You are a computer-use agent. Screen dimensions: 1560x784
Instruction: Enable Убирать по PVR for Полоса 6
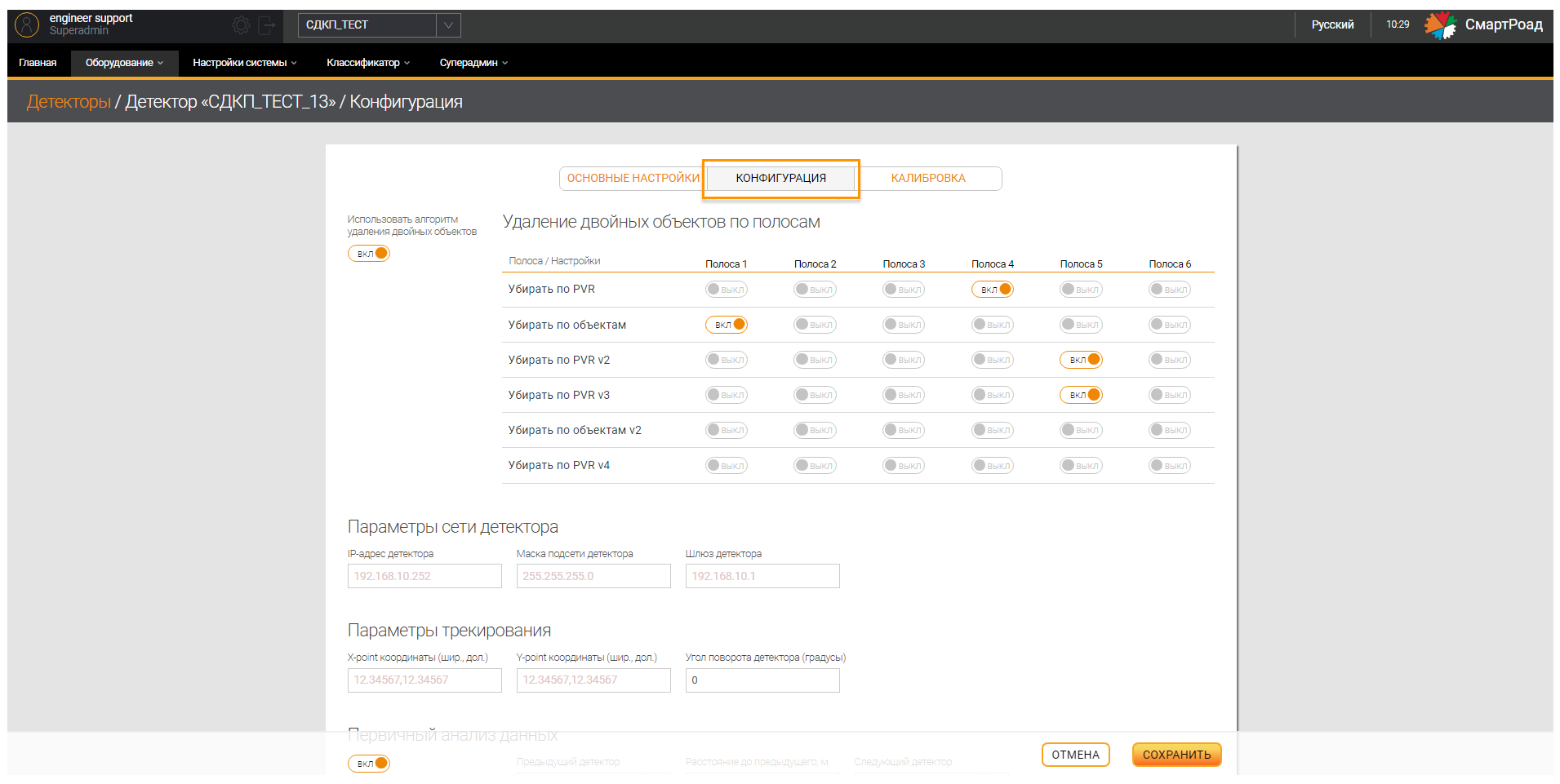[1170, 290]
